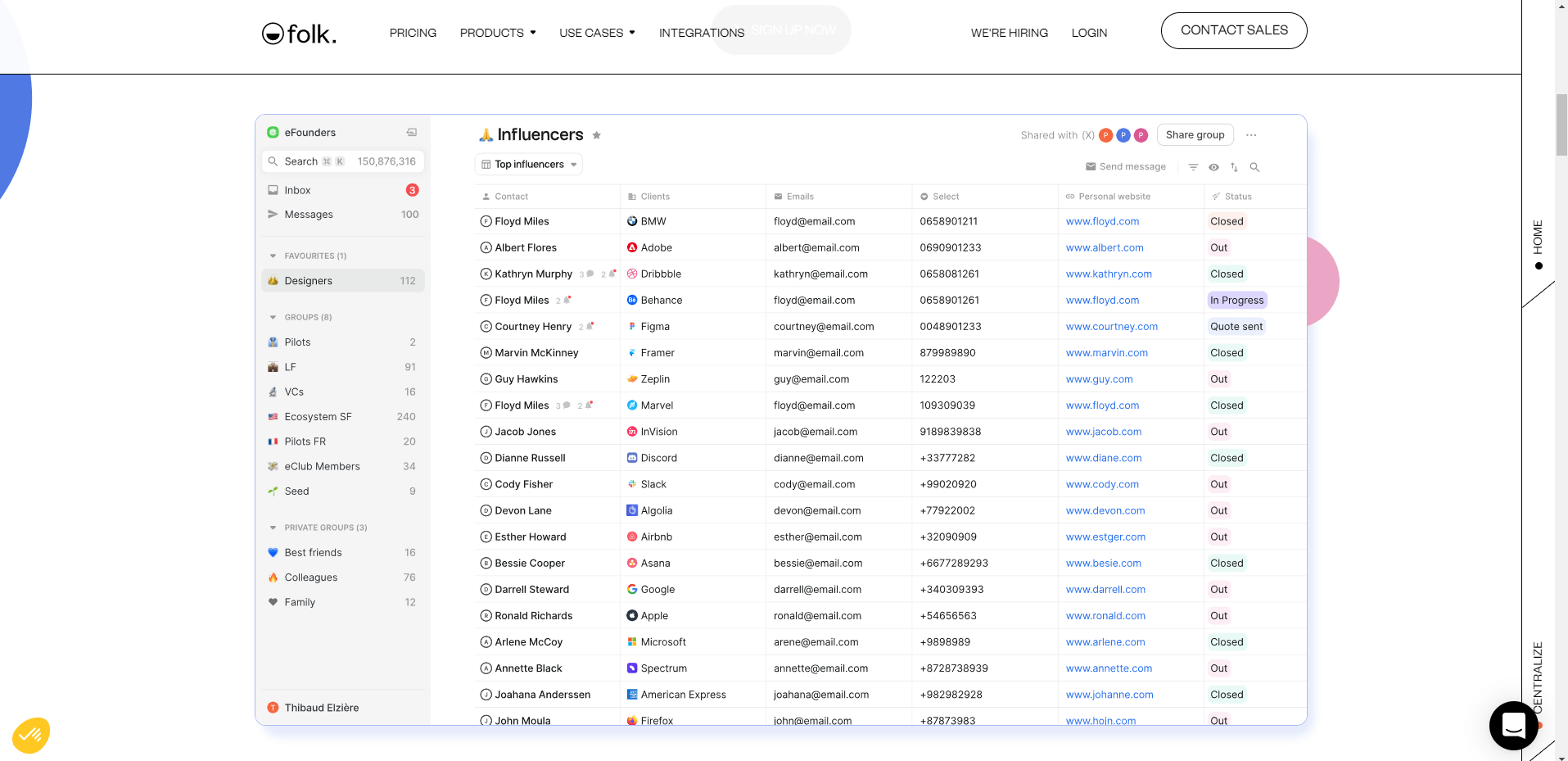This screenshot has width=1568, height=761.
Task: Open www.albert.com link
Action: coord(1105,247)
